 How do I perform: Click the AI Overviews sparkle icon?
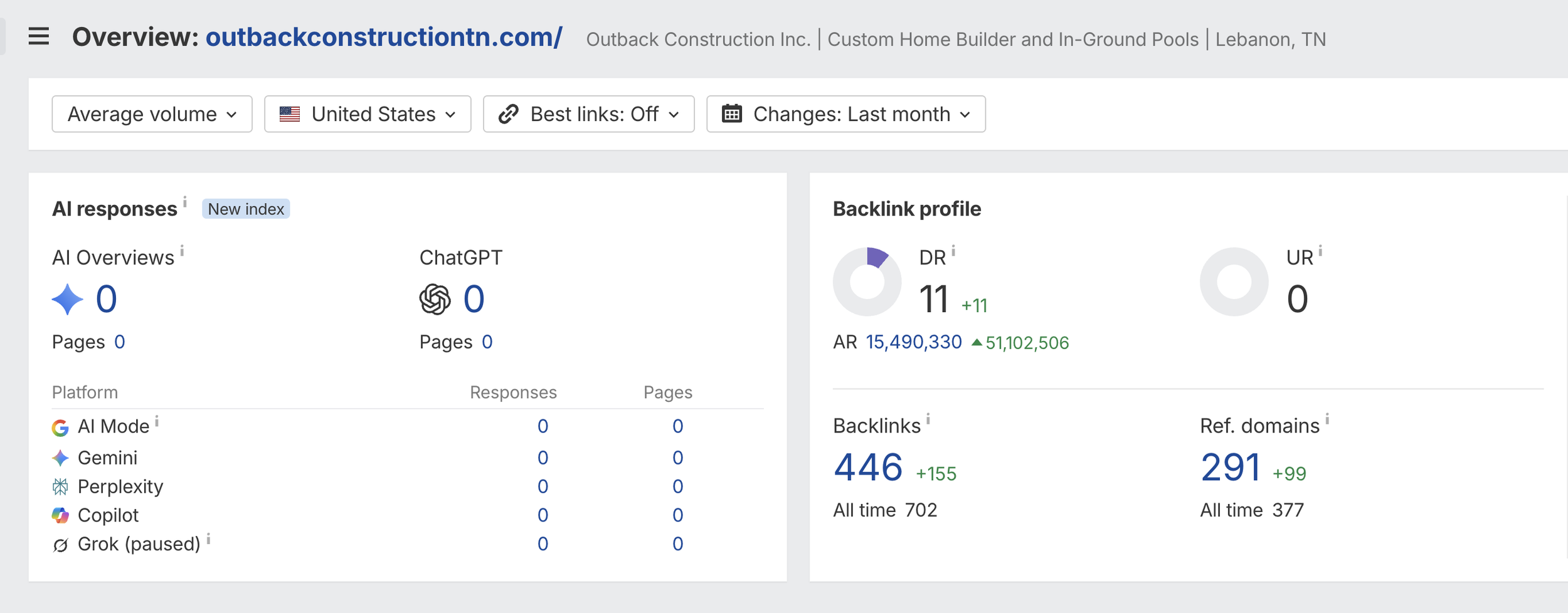pos(67,299)
